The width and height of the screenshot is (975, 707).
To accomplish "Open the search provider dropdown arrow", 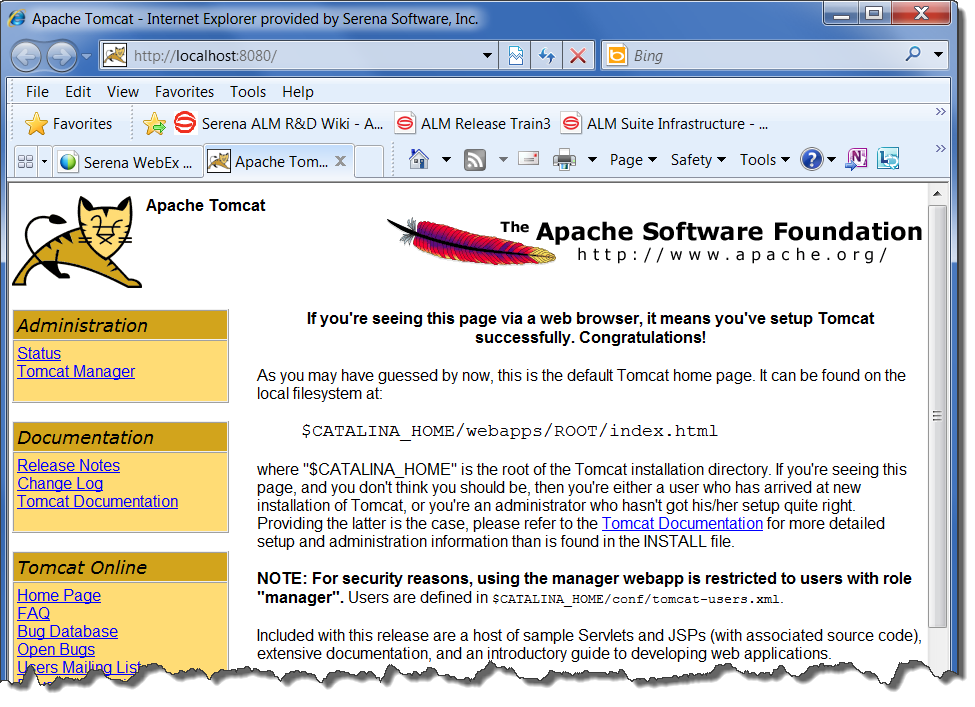I will tap(938, 55).
